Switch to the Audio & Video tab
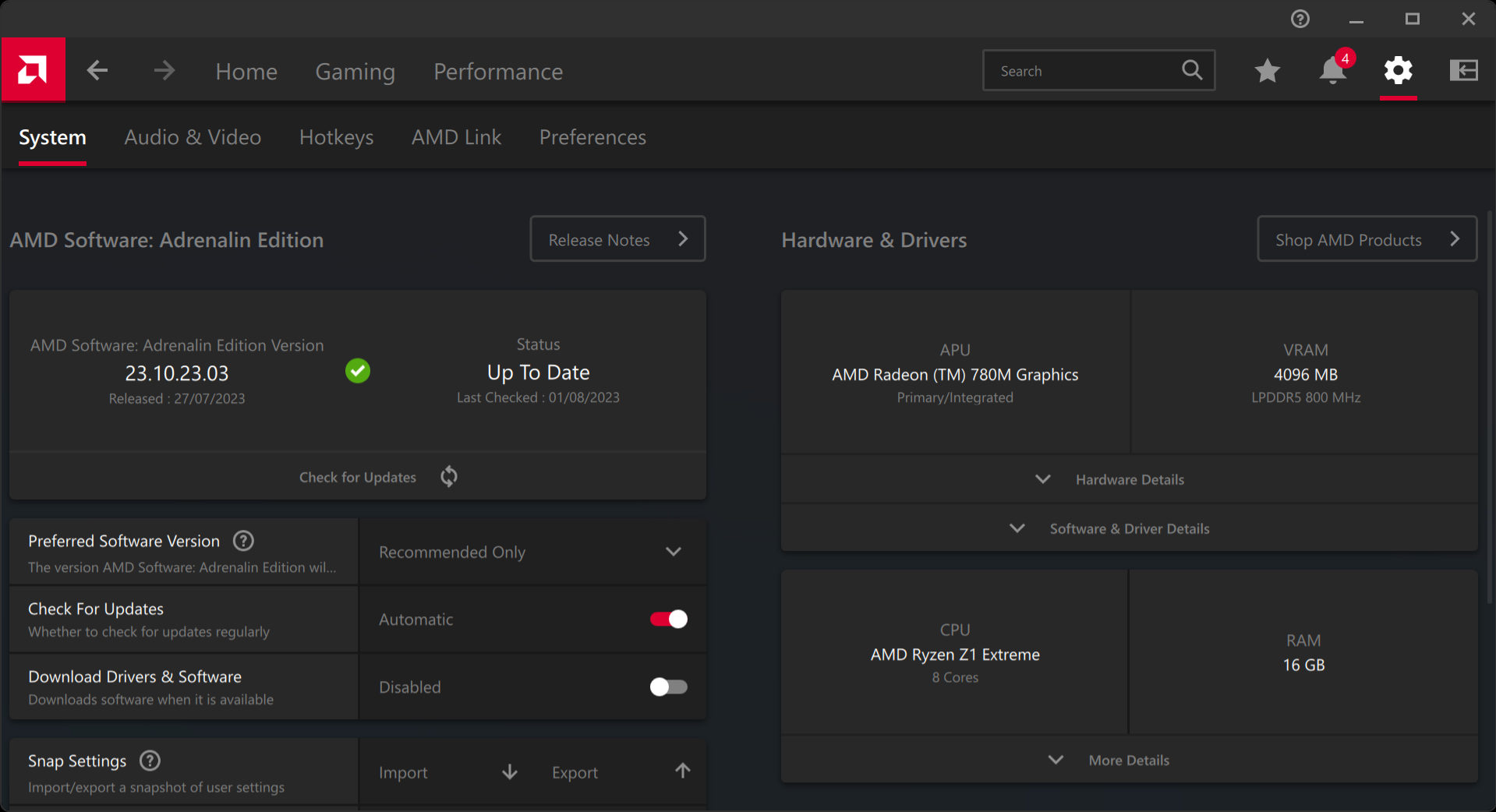Image resolution: width=1496 pixels, height=812 pixels. tap(193, 137)
